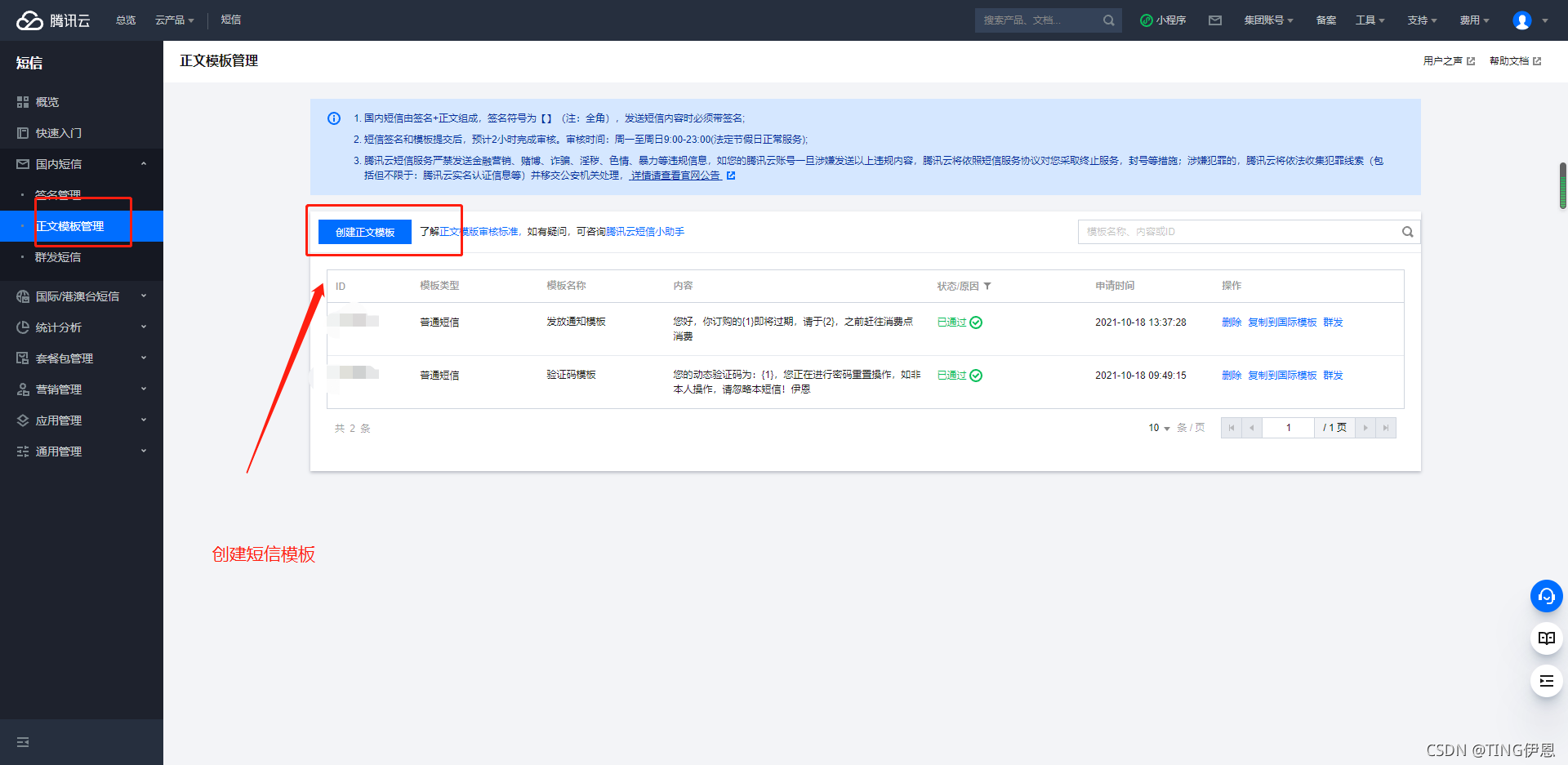This screenshot has width=1568, height=765.
Task: Open the 帮助文档 link
Action: pyautogui.click(x=1515, y=61)
